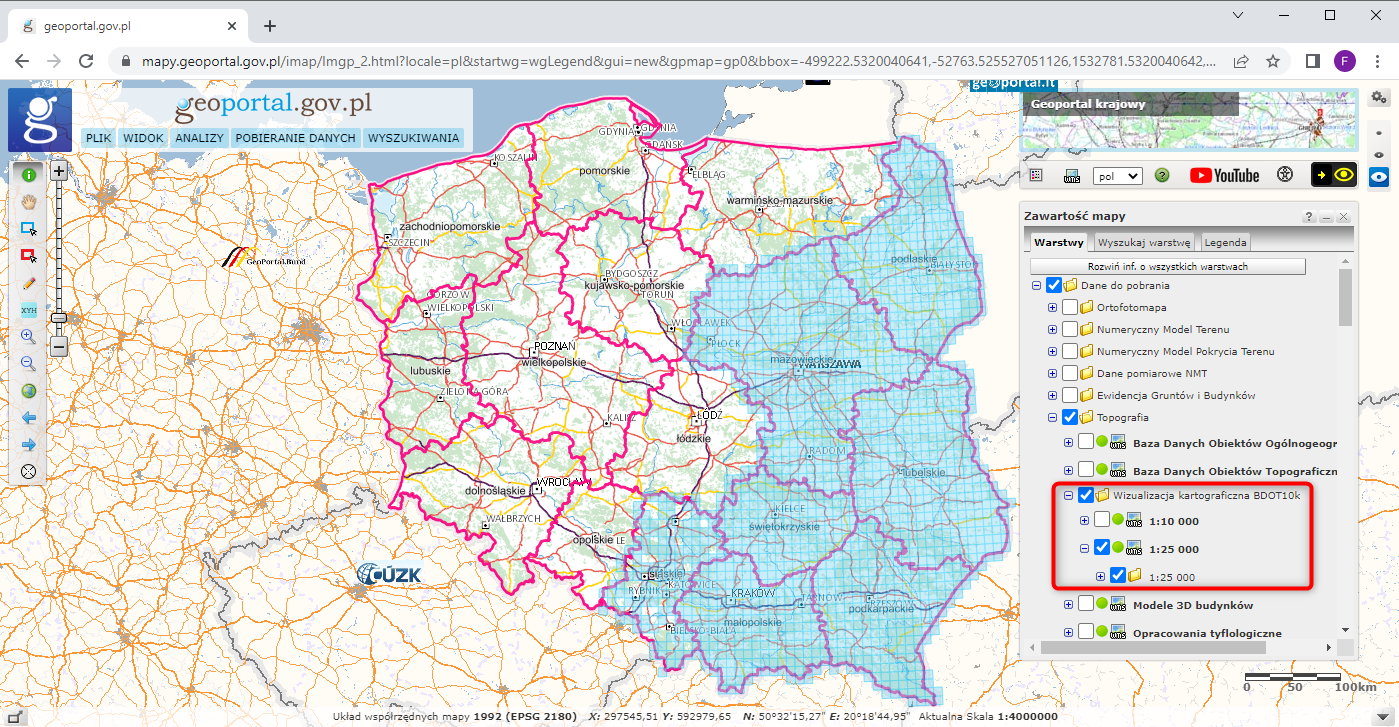Expand the Numeryczny Model Terenu node
1399x727 pixels.
(x=1051, y=329)
